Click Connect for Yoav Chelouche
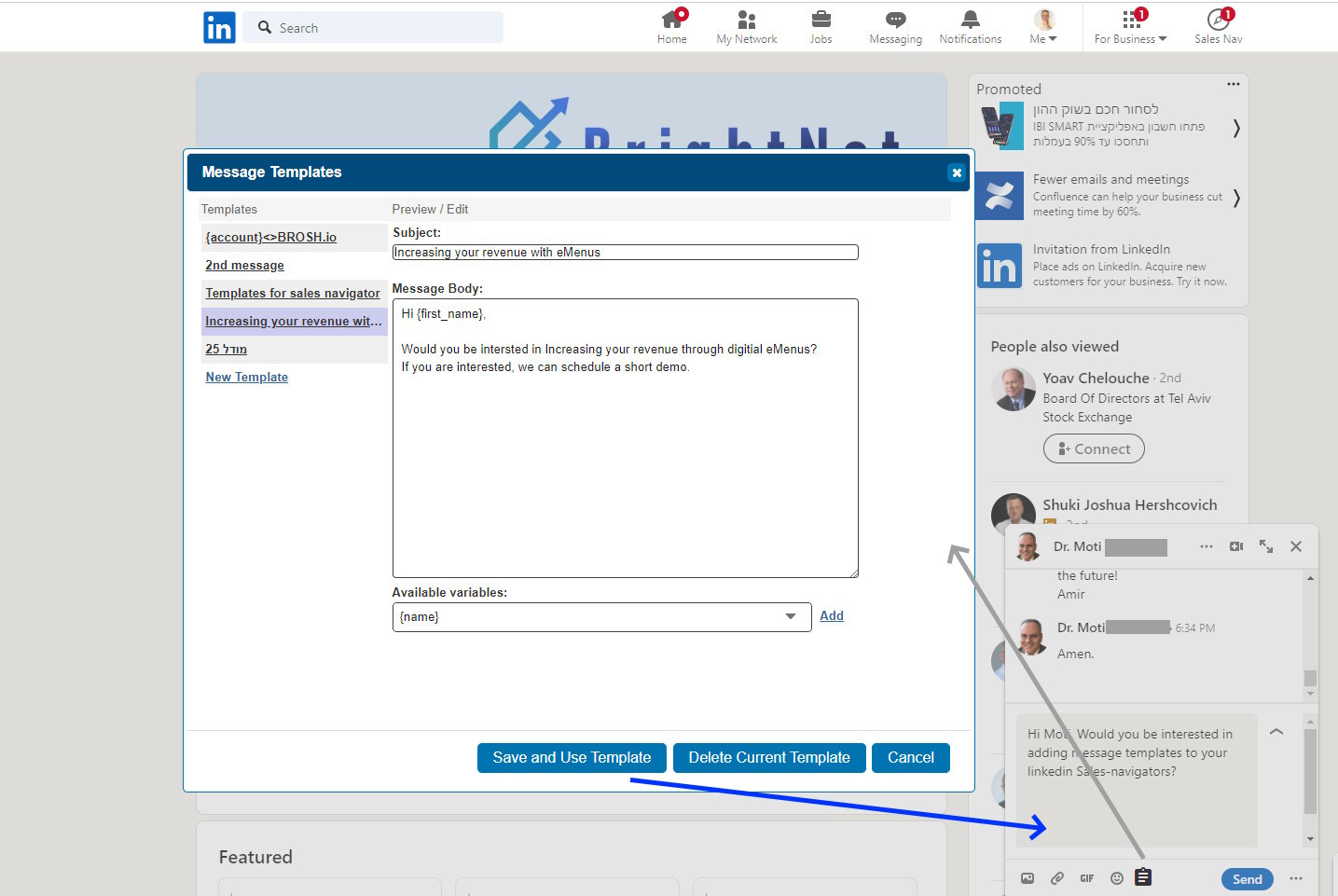The height and width of the screenshot is (896, 1338). (x=1094, y=449)
